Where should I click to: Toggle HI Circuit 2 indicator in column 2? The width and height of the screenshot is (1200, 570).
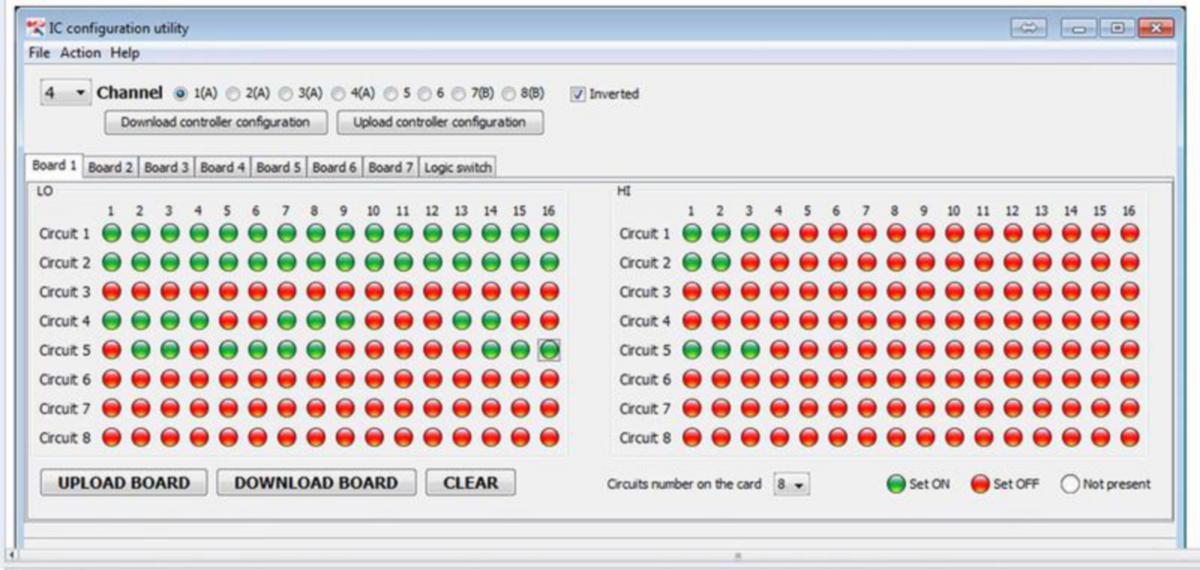(x=720, y=263)
